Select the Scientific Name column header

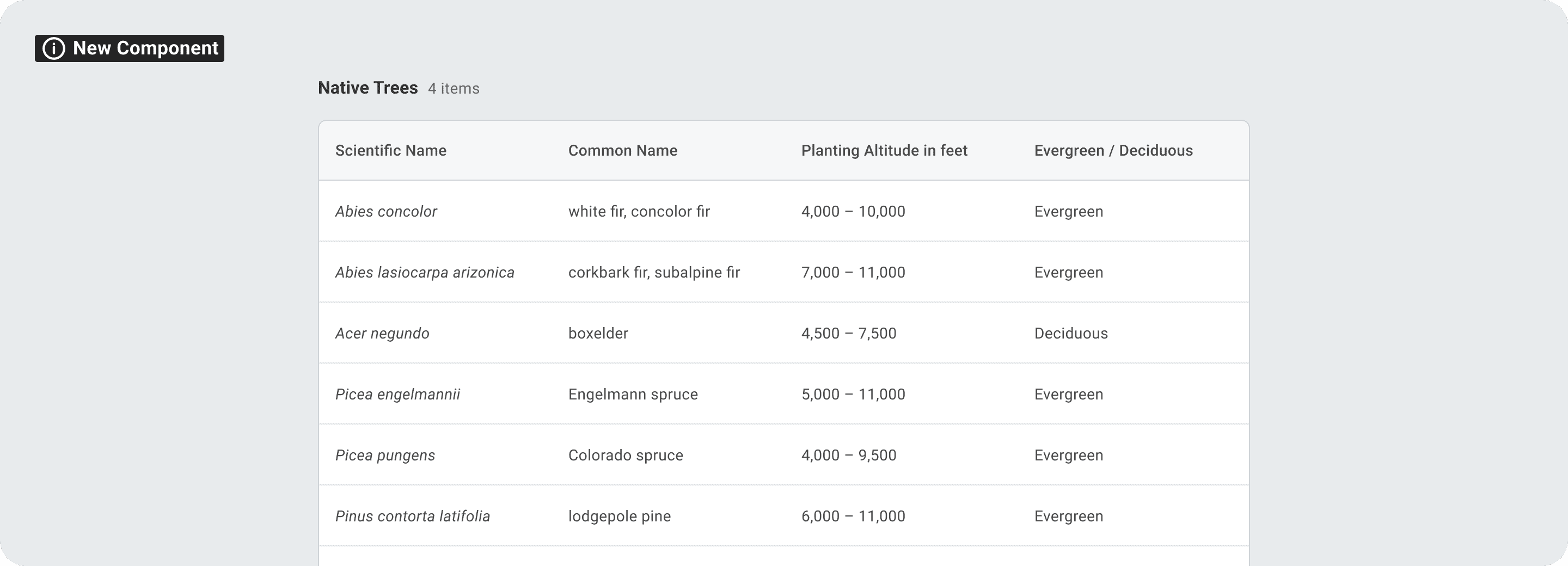pyautogui.click(x=391, y=151)
